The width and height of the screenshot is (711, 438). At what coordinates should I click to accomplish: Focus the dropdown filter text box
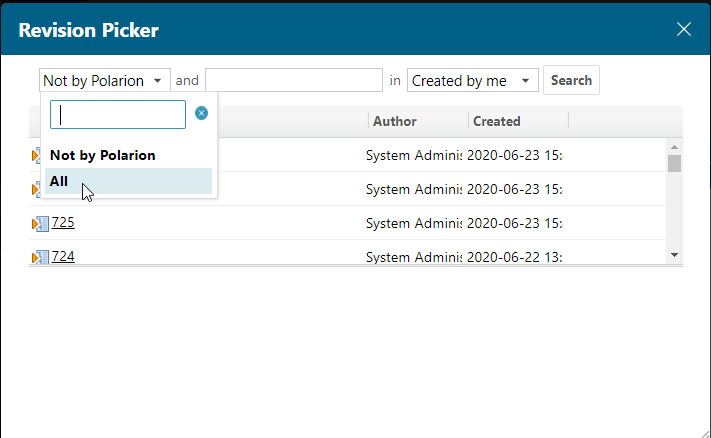[x=118, y=114]
